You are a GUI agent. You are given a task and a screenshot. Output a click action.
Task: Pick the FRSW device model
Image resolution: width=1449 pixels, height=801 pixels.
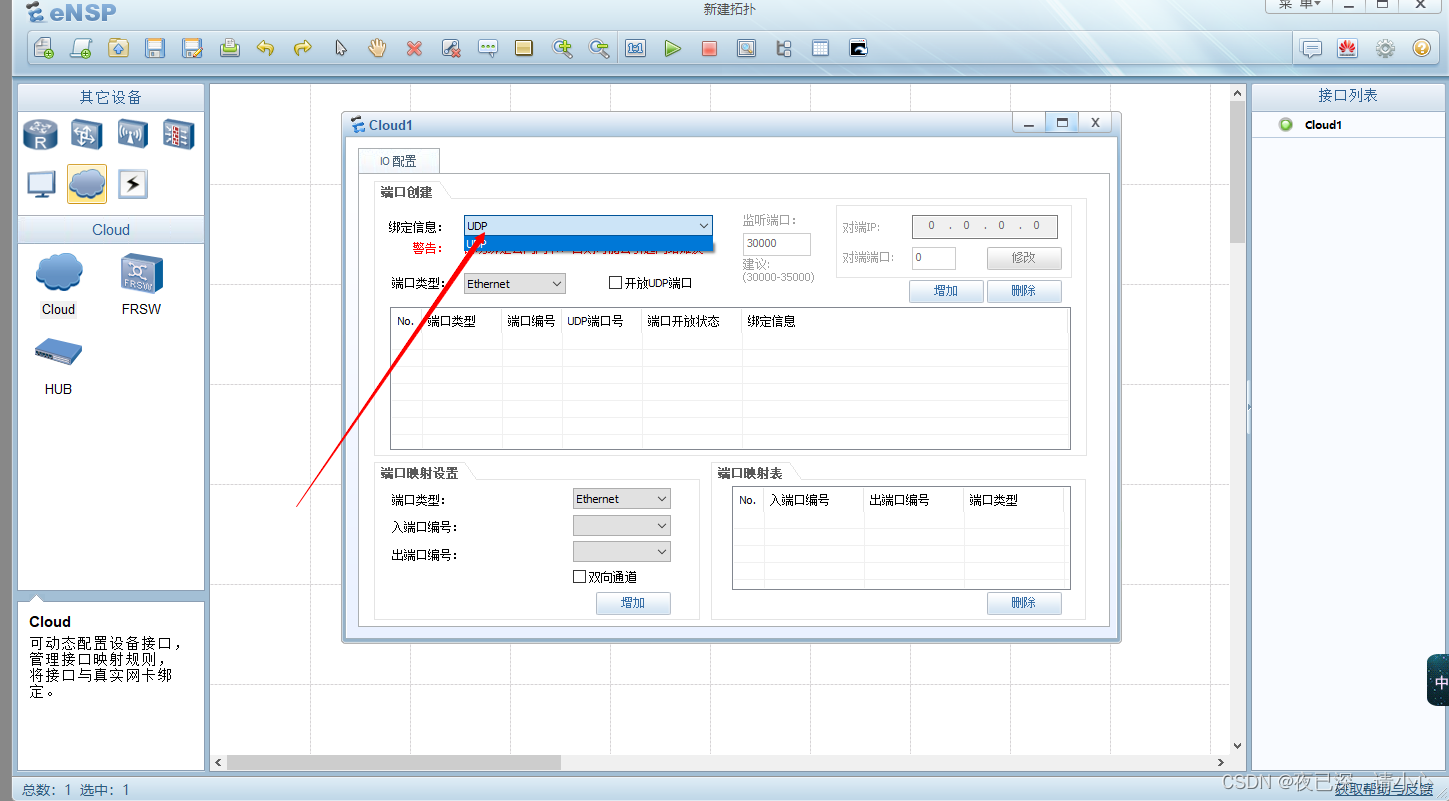pyautogui.click(x=141, y=283)
